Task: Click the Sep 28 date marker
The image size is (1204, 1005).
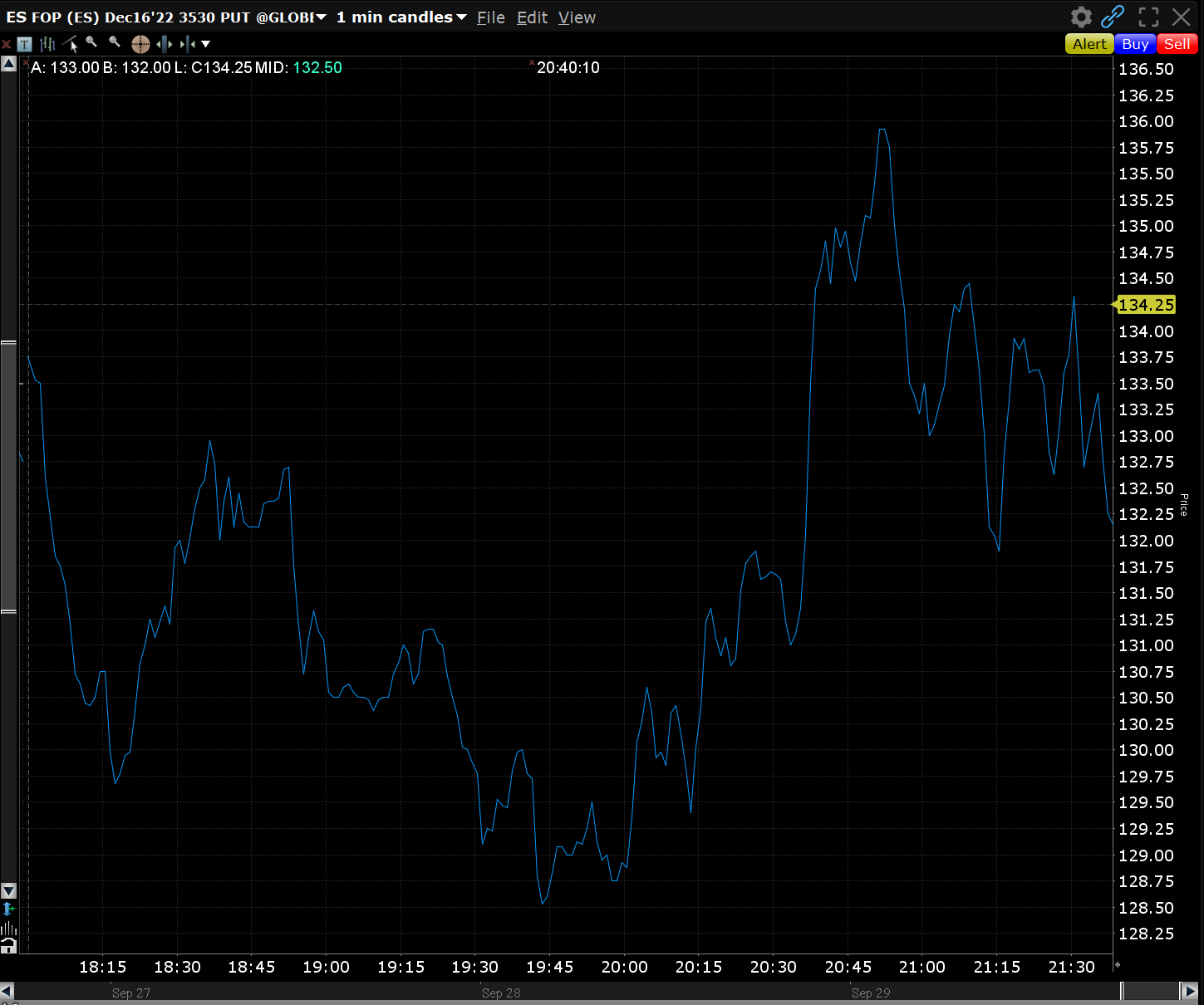Action: (x=501, y=993)
